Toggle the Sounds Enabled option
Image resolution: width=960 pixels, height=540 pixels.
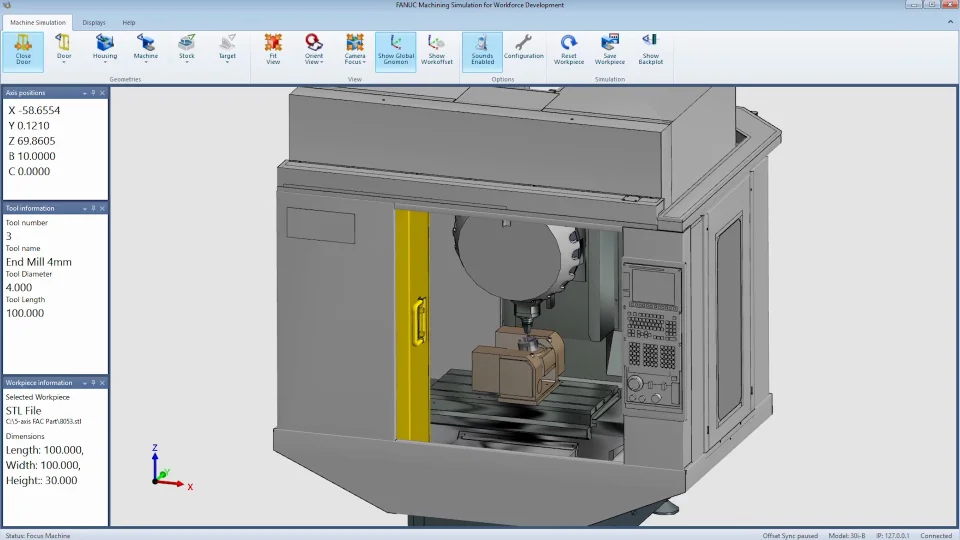pos(482,48)
